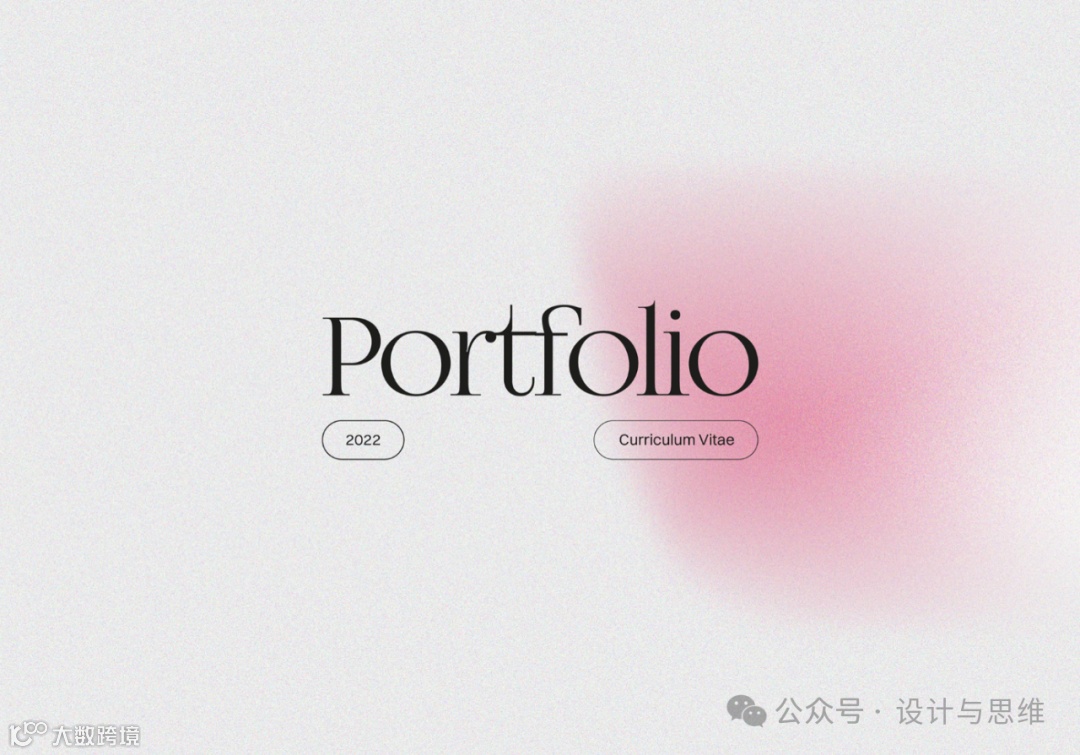Click the letter f's top curl in Portfolio
Viewport: 1080px width, 755px height.
[566, 311]
